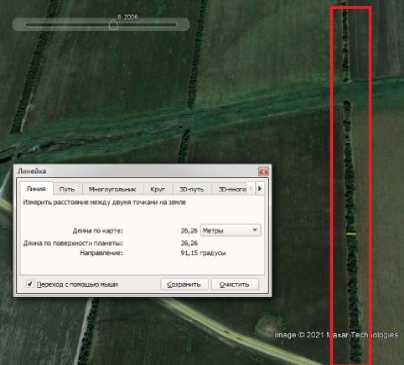Click the tab scroll right arrow
Viewport: 404px width, 365px height.
pyautogui.click(x=260, y=189)
